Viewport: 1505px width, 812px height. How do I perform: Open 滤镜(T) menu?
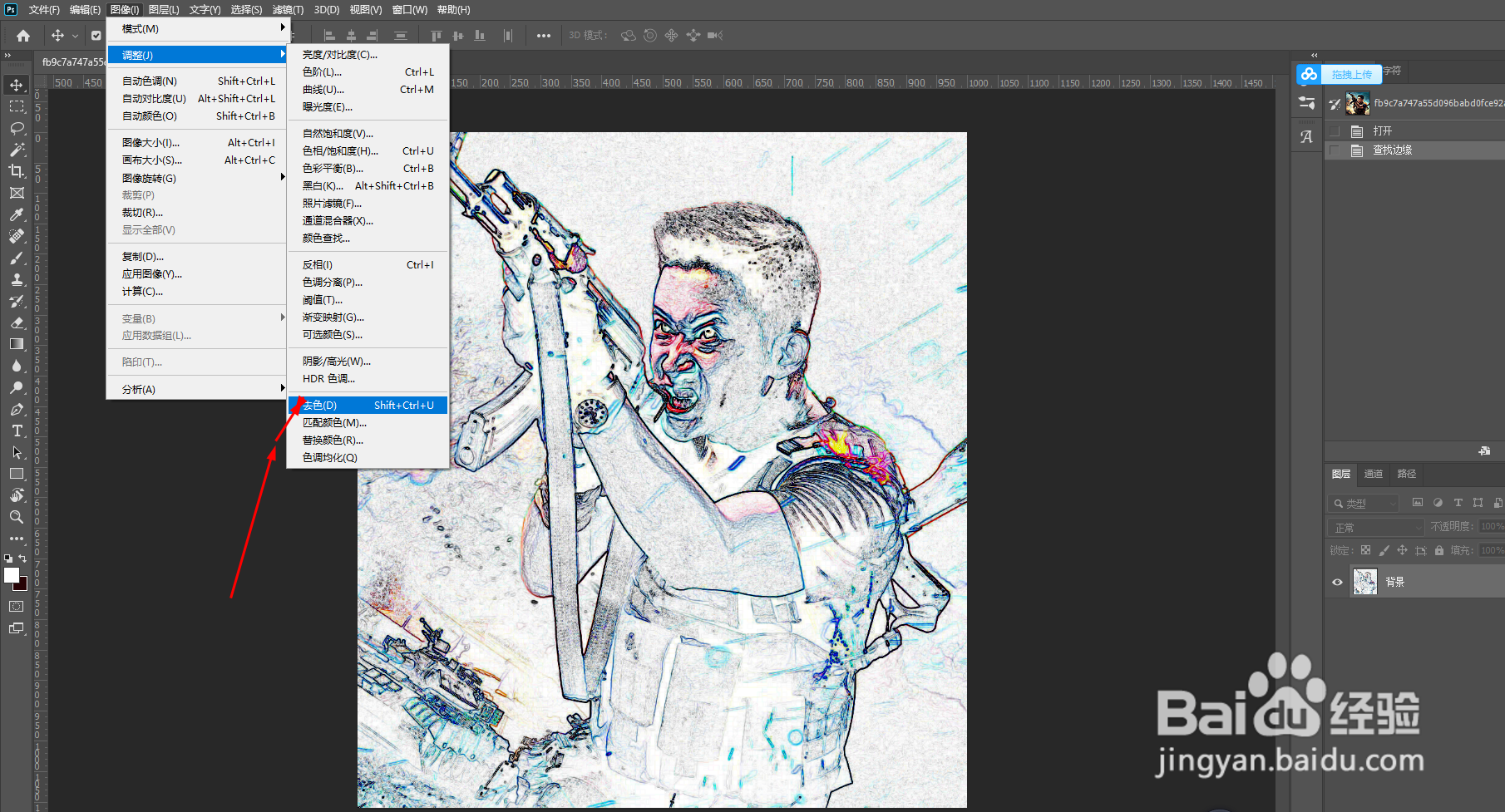288,10
